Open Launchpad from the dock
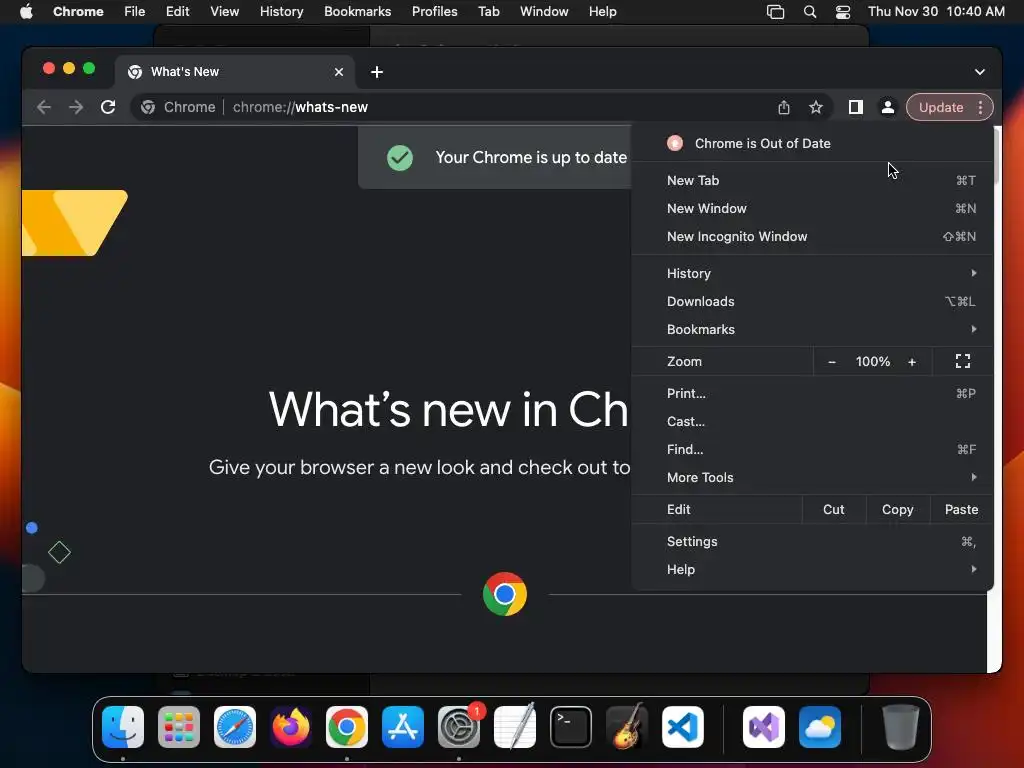1024x768 pixels. click(179, 727)
